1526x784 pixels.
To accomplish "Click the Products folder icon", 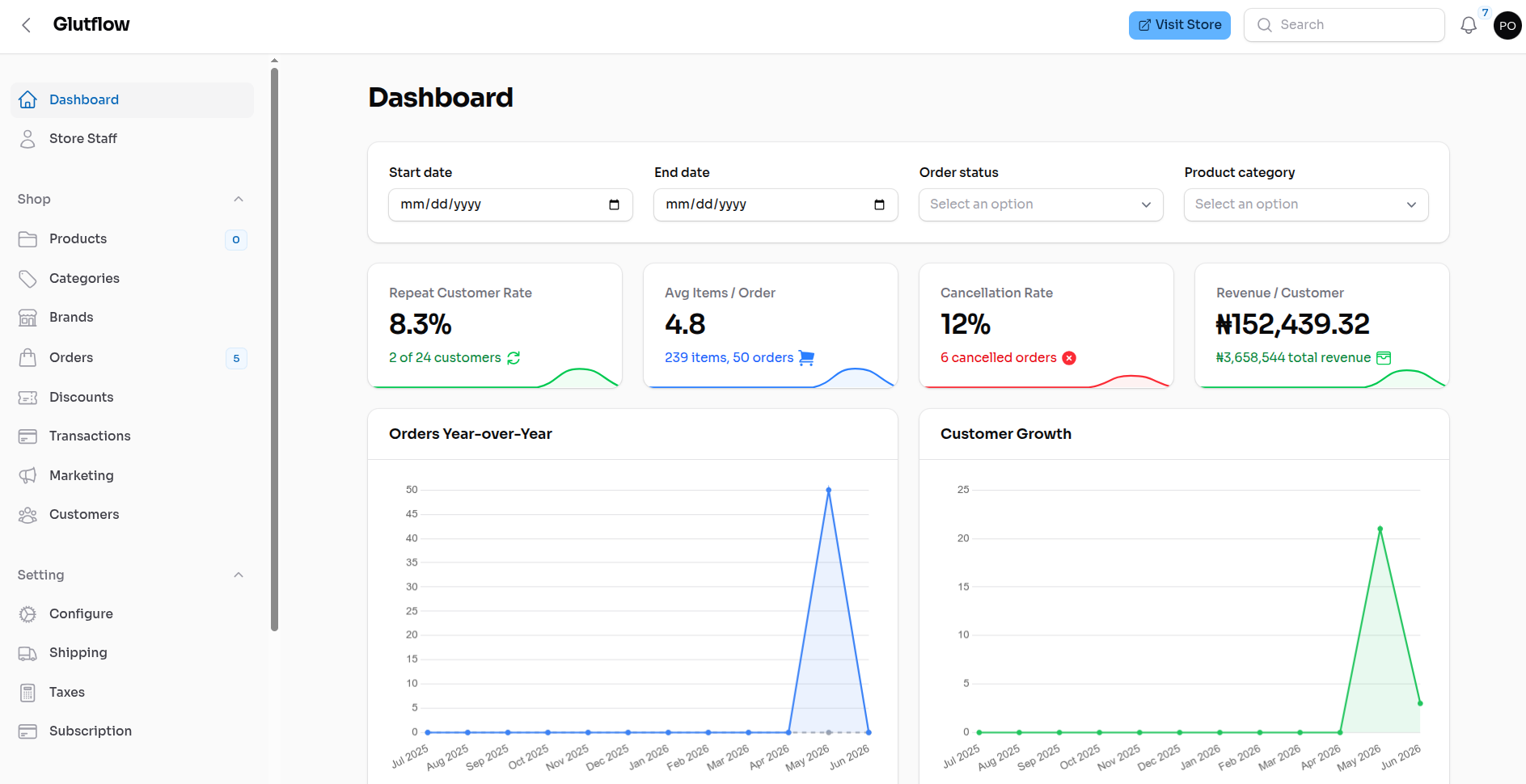I will pyautogui.click(x=27, y=239).
